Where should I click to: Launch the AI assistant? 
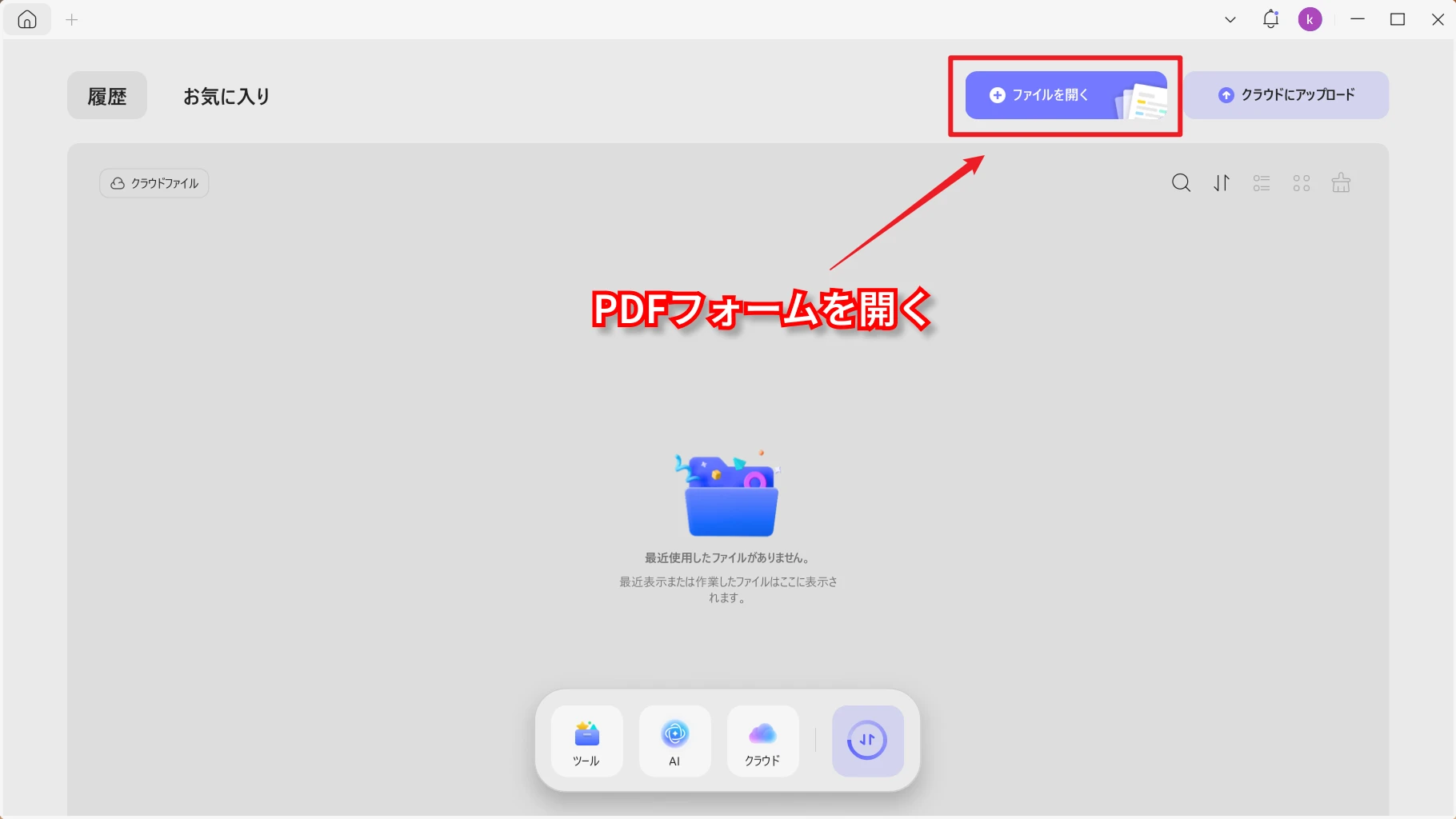click(674, 741)
